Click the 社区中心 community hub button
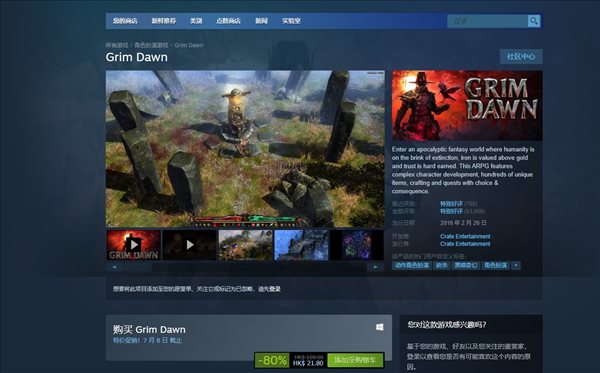This screenshot has height=373, width=600. click(521, 57)
